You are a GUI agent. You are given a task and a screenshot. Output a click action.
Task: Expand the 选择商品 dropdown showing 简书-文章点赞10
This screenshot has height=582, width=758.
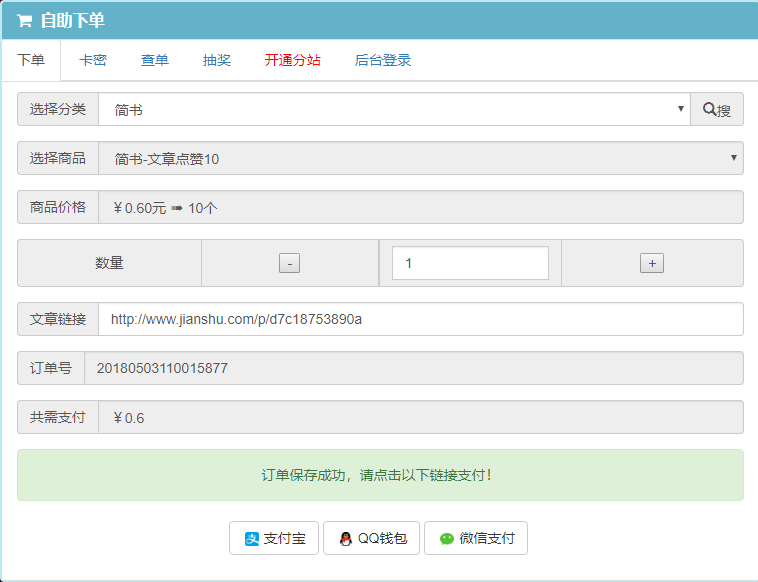421,158
